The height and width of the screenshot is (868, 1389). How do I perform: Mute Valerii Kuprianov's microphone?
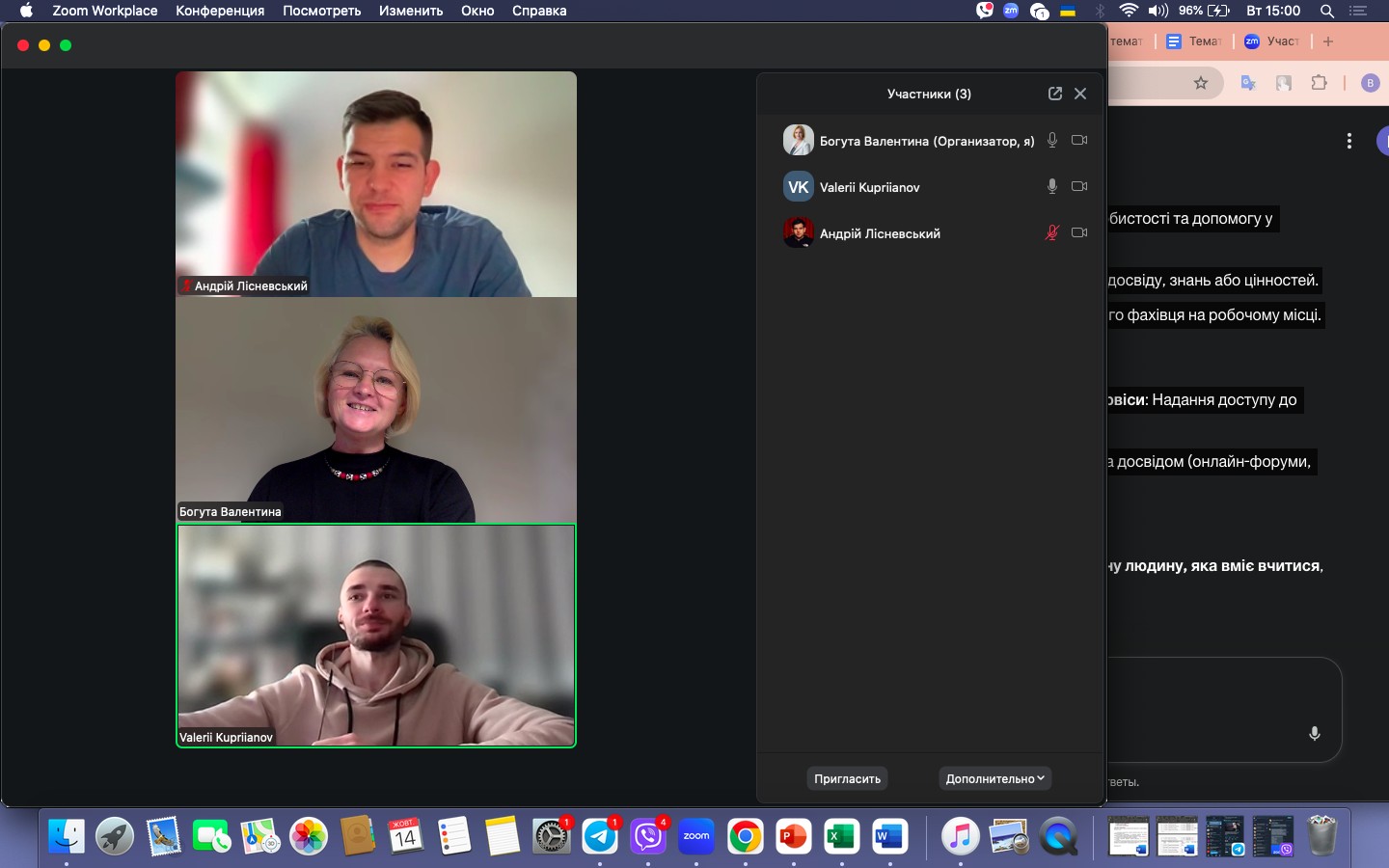[1052, 186]
